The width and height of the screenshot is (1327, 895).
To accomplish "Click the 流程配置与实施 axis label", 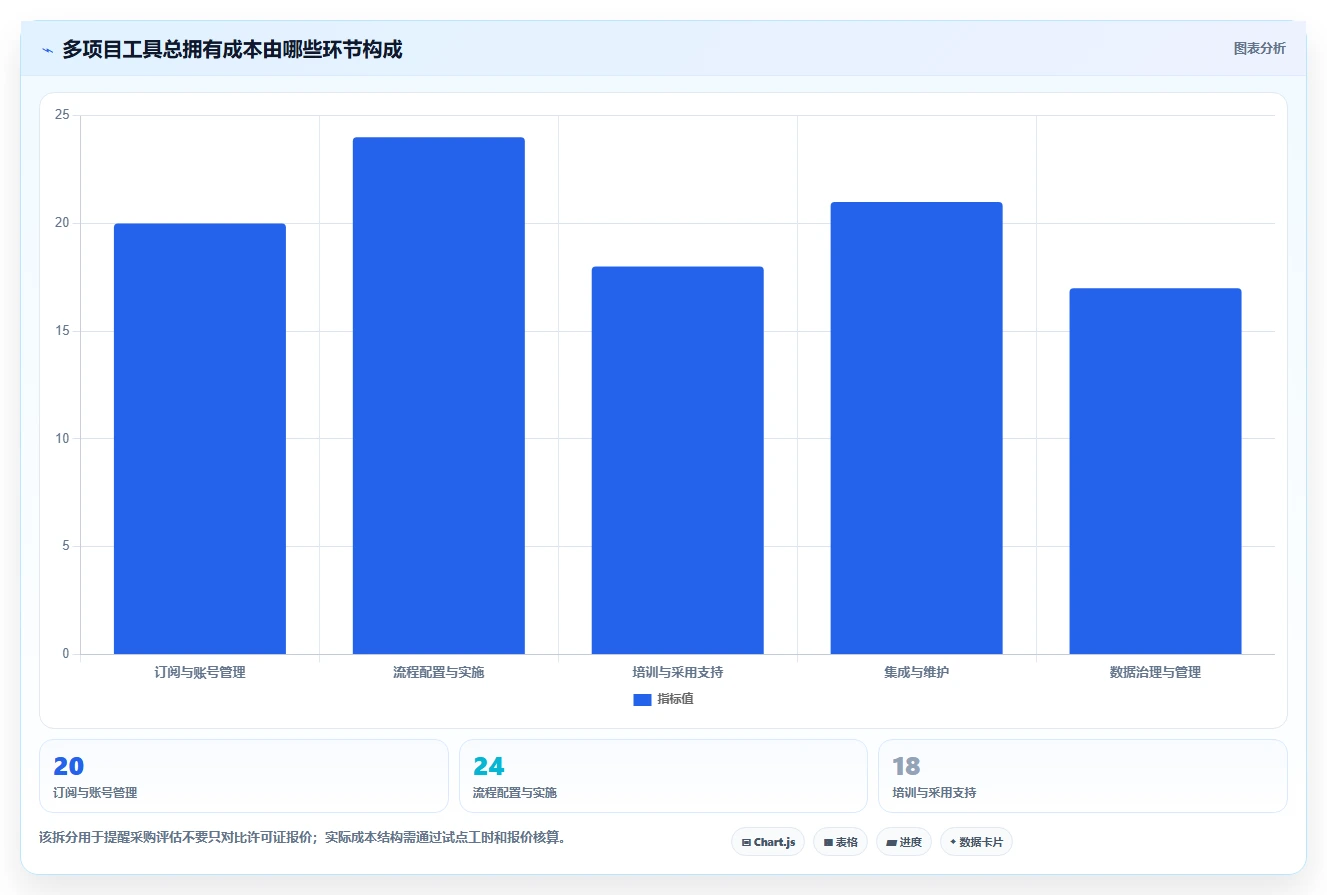I will [439, 673].
